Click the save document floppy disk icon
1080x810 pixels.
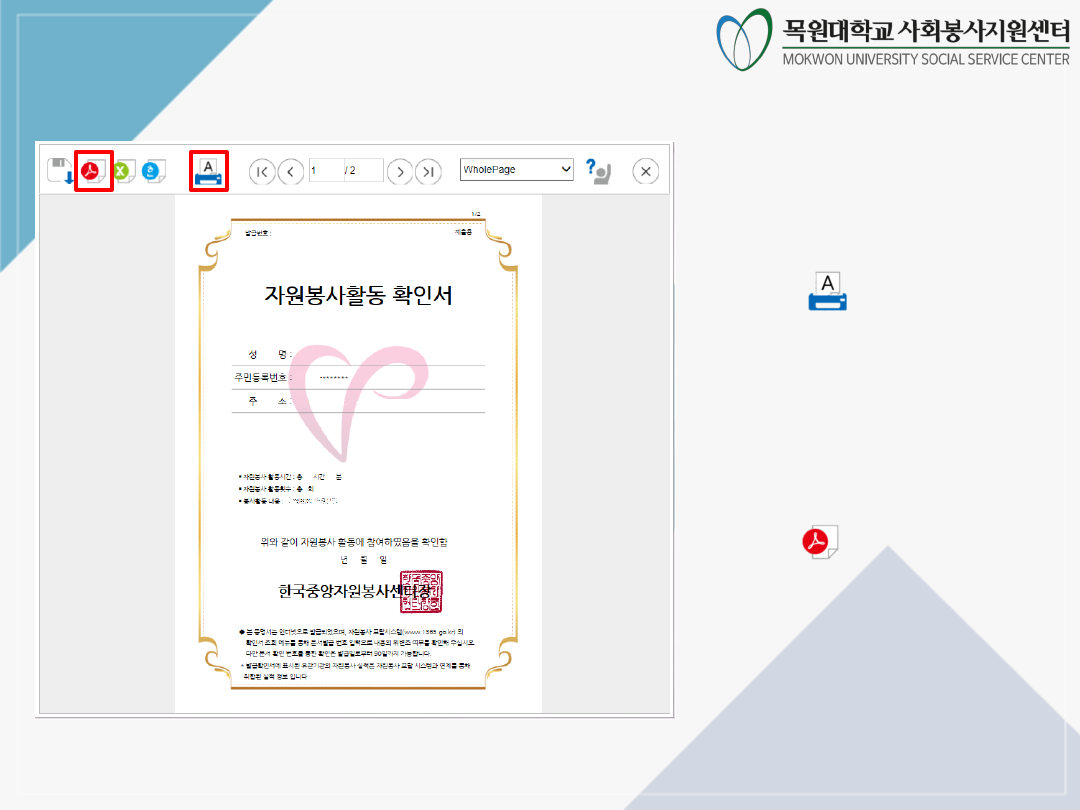coord(61,171)
